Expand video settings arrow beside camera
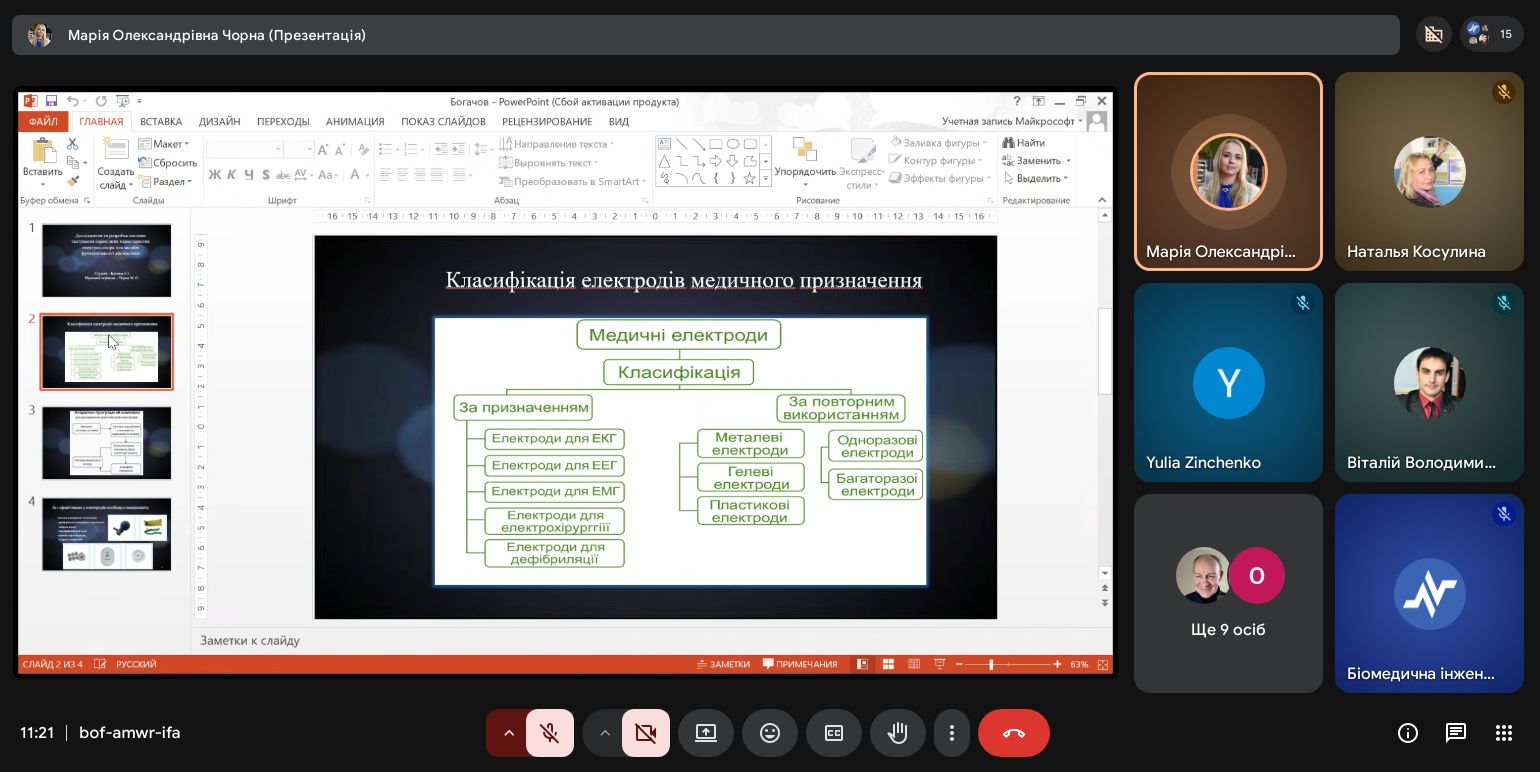This screenshot has height=772, width=1540. [604, 733]
